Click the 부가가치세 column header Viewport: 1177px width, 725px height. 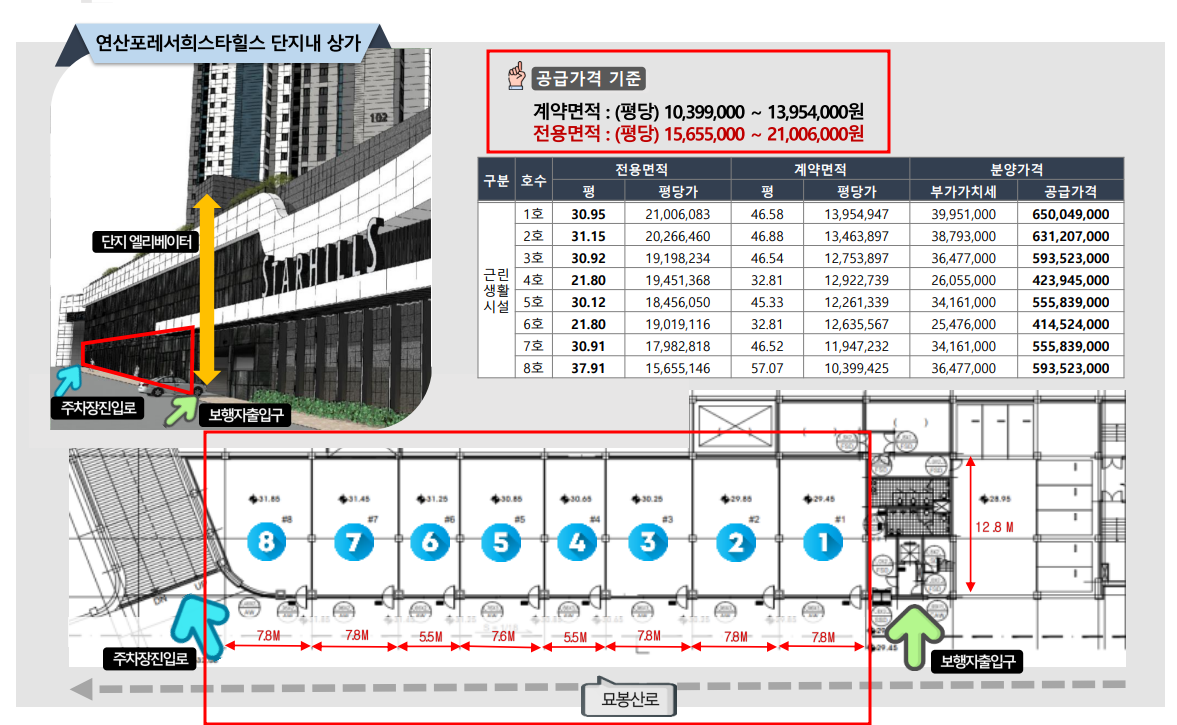coord(963,191)
